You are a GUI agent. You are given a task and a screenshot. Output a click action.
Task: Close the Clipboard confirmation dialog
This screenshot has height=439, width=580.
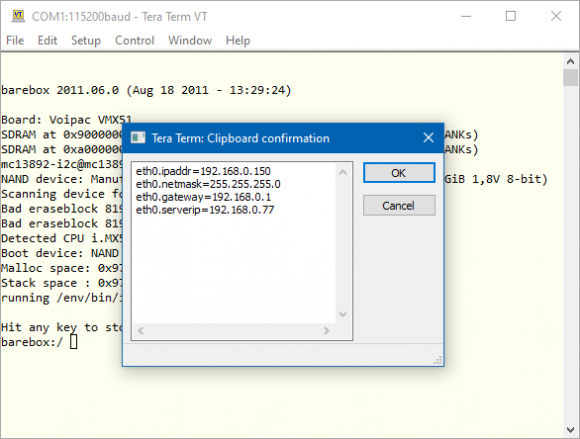point(428,138)
